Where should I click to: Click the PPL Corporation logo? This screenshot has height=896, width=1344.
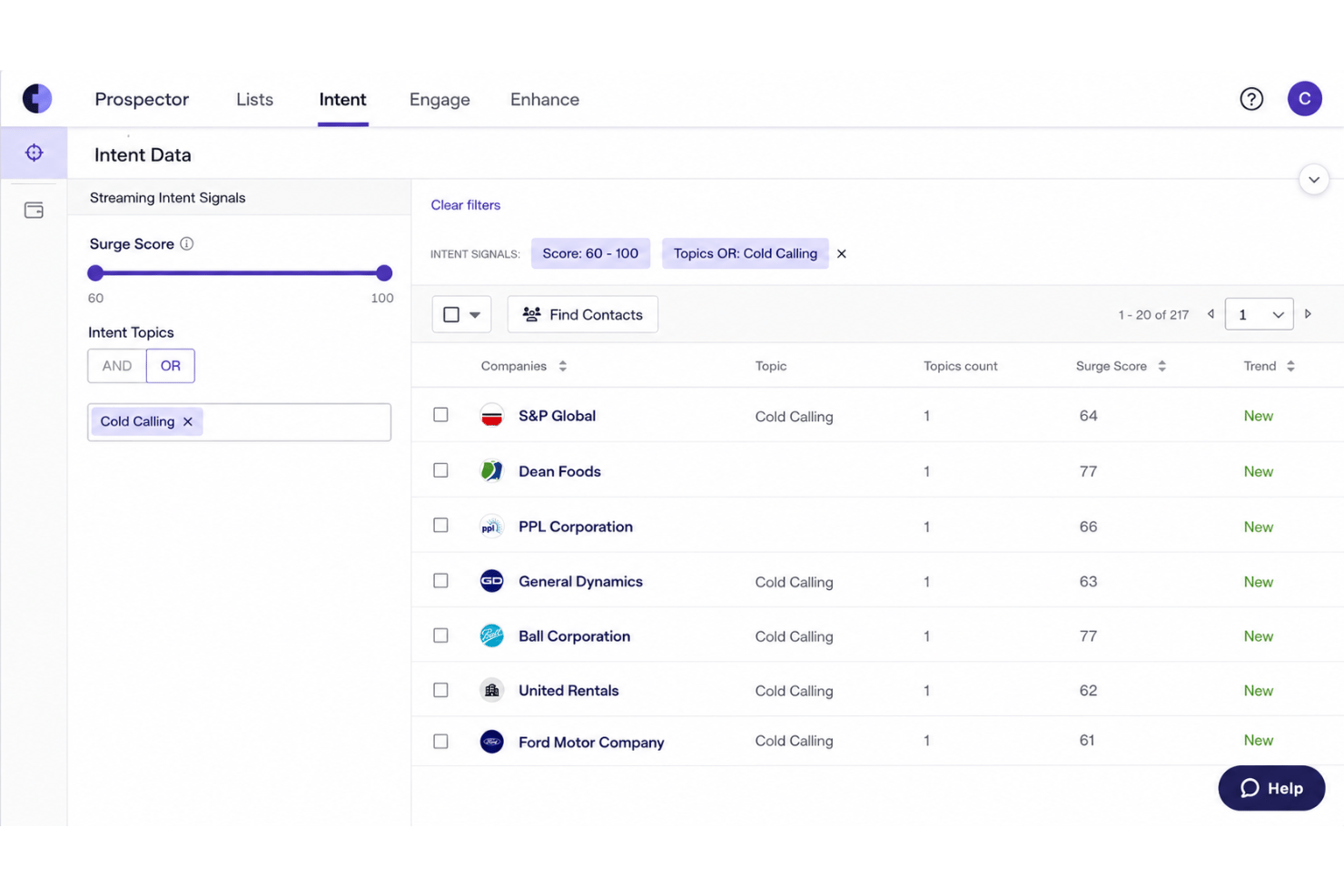point(491,527)
